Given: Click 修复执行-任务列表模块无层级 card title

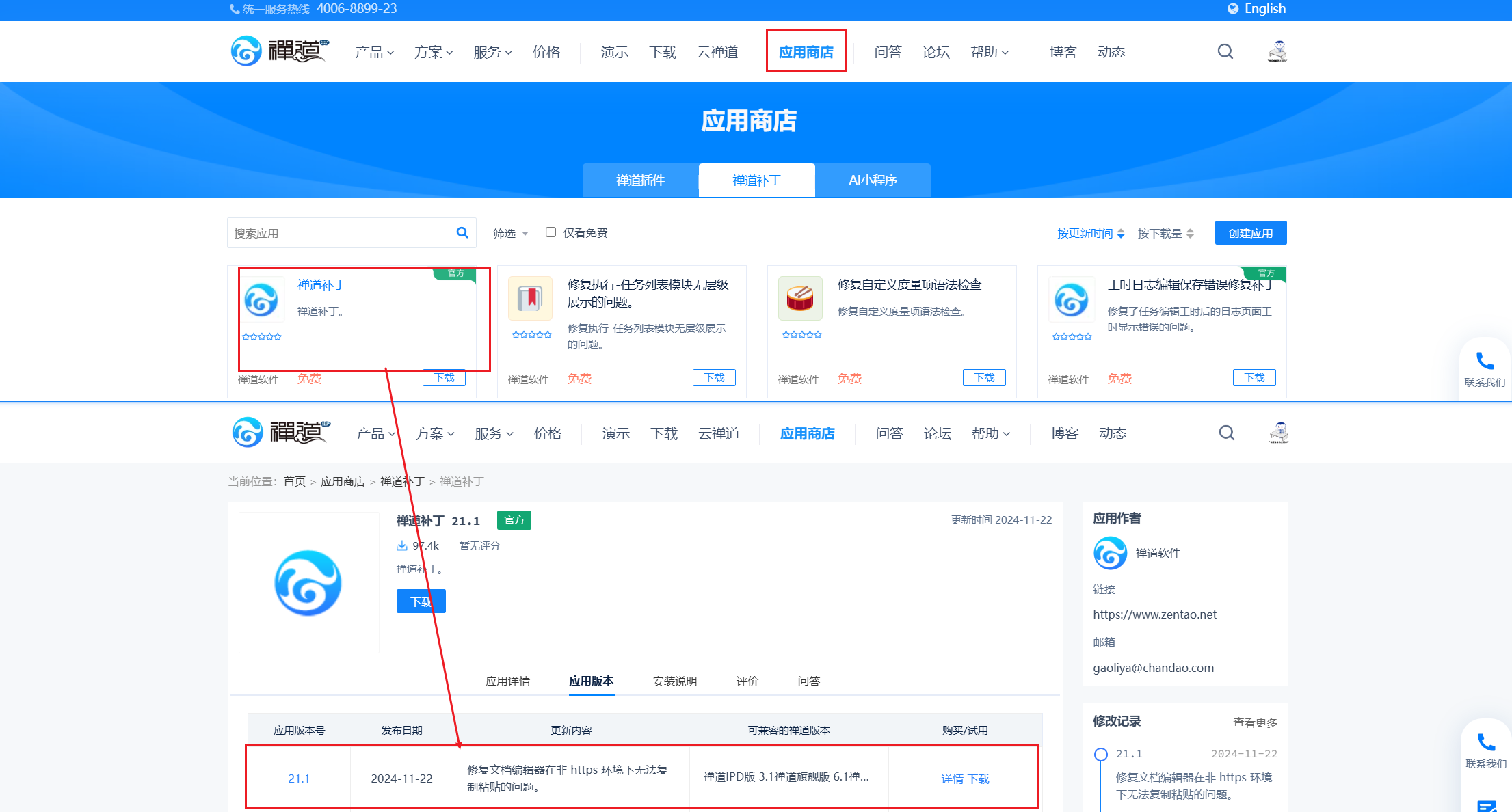Looking at the screenshot, I should coord(648,293).
